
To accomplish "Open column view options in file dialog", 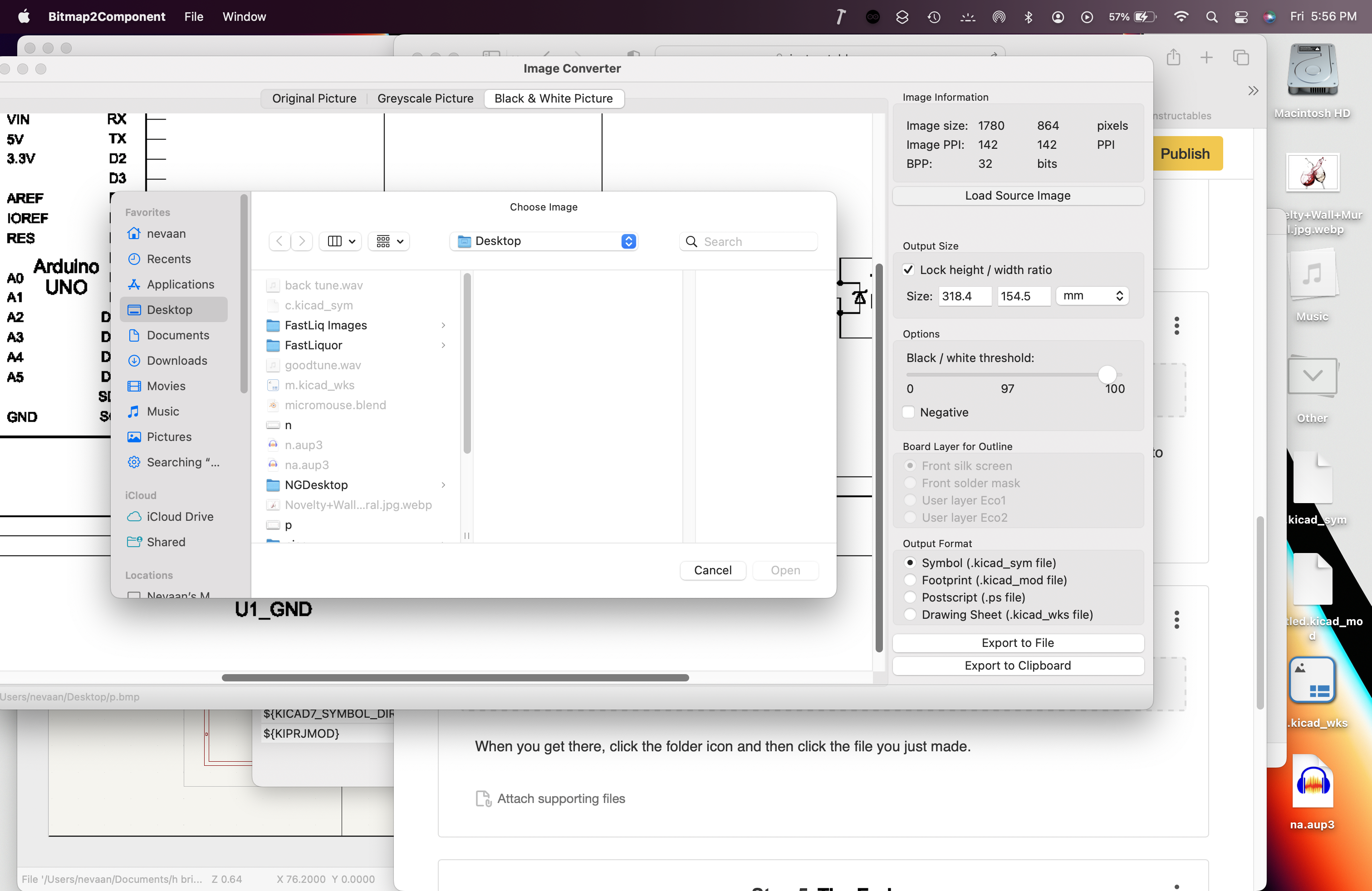I will click(340, 241).
